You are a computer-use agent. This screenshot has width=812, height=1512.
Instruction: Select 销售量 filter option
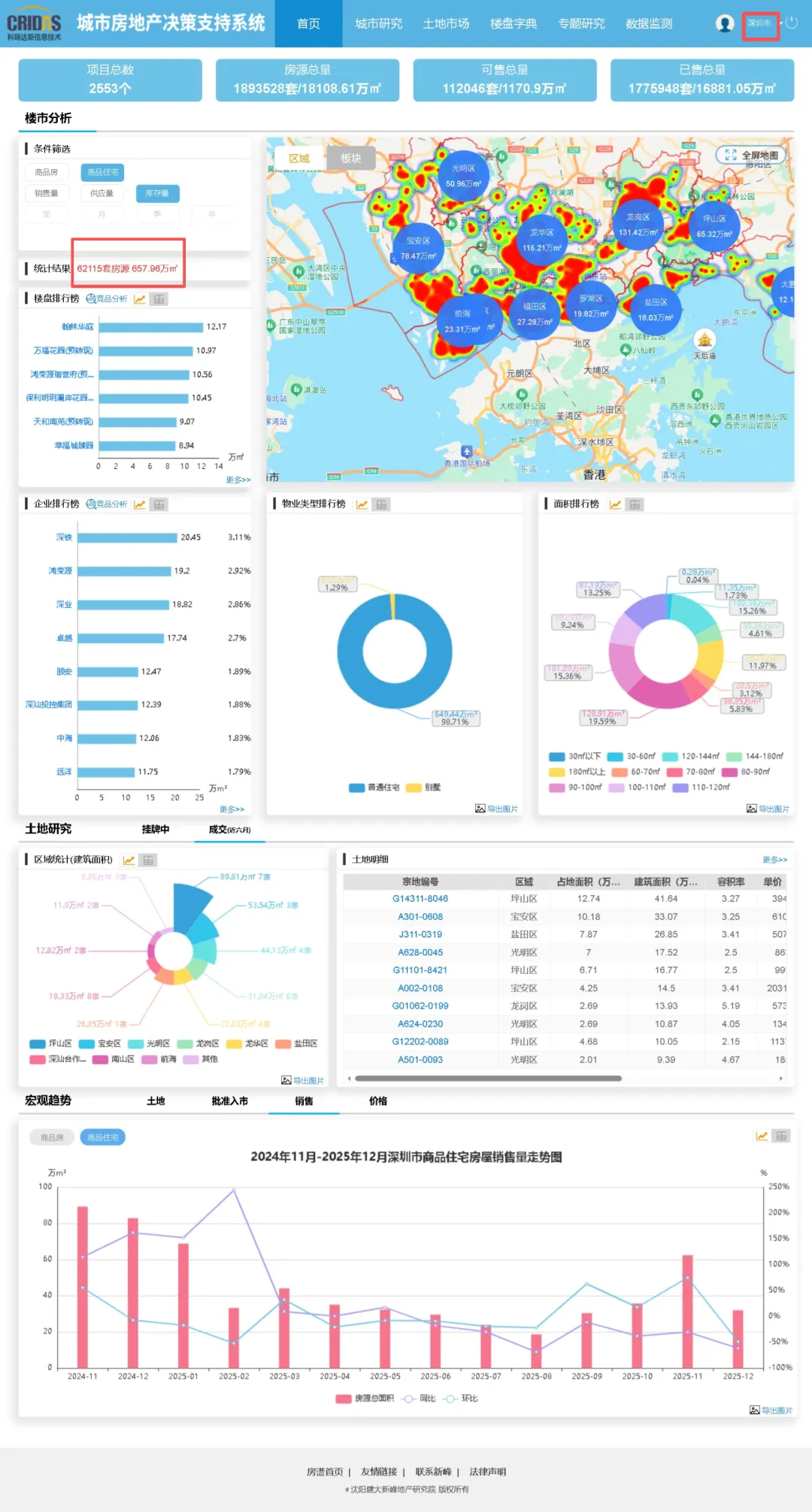pos(47,193)
